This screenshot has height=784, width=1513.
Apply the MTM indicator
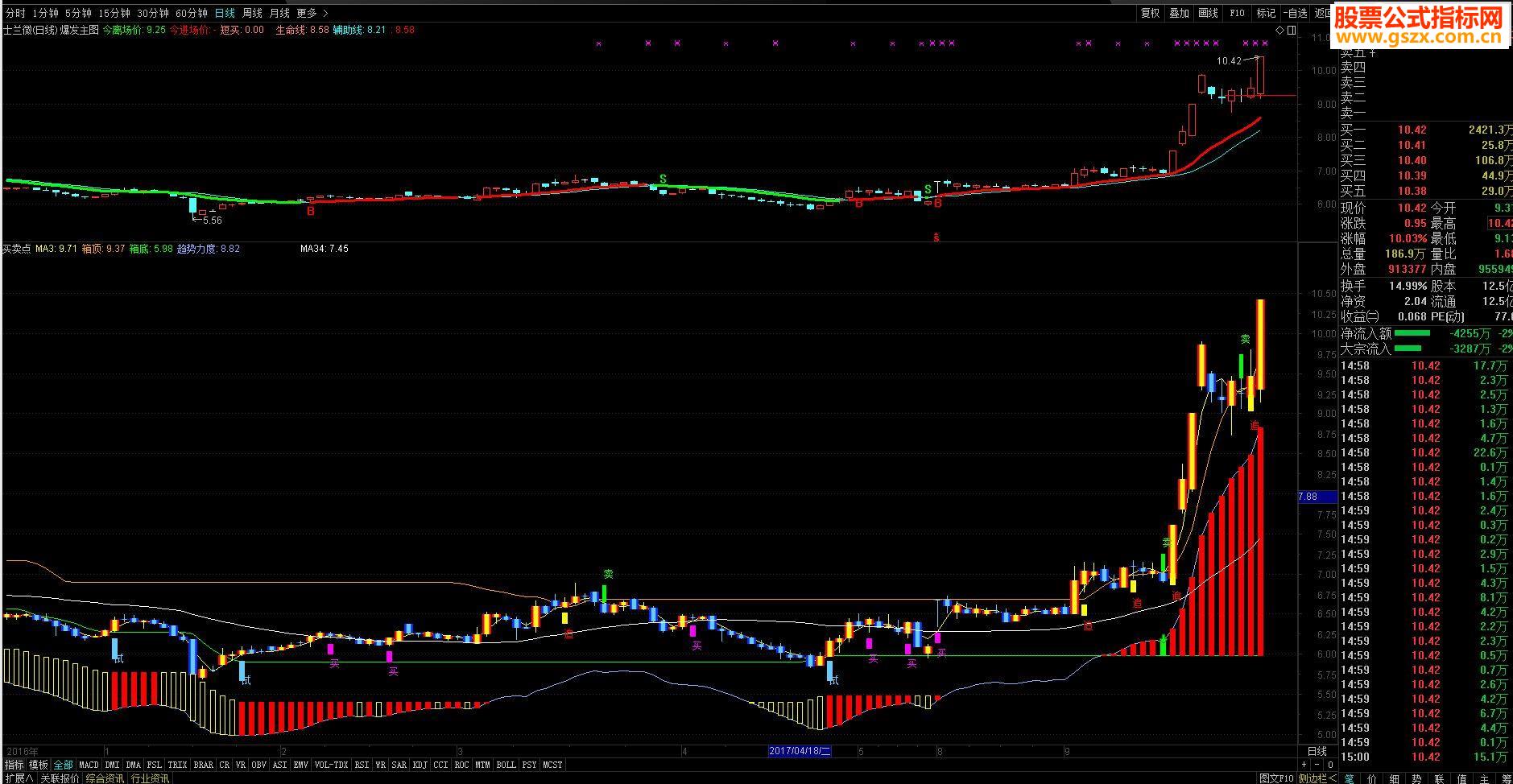click(482, 765)
